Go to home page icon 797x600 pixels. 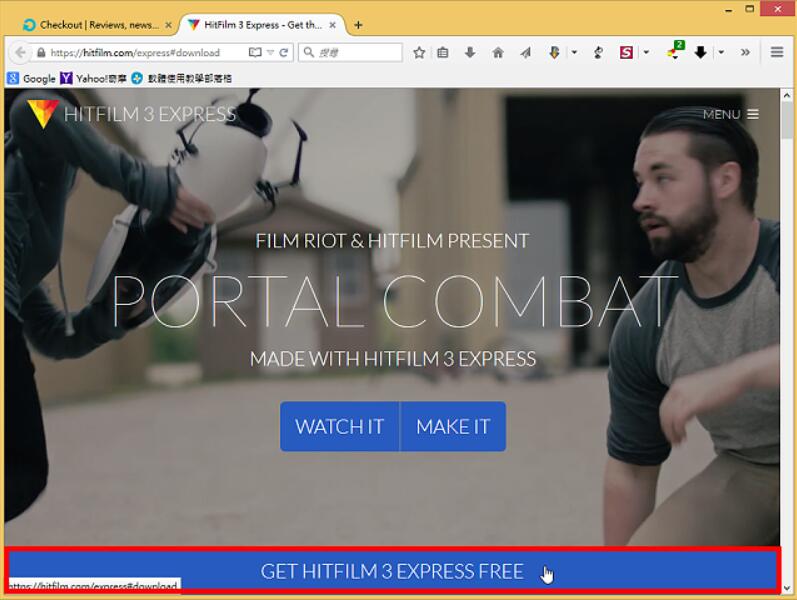(498, 52)
